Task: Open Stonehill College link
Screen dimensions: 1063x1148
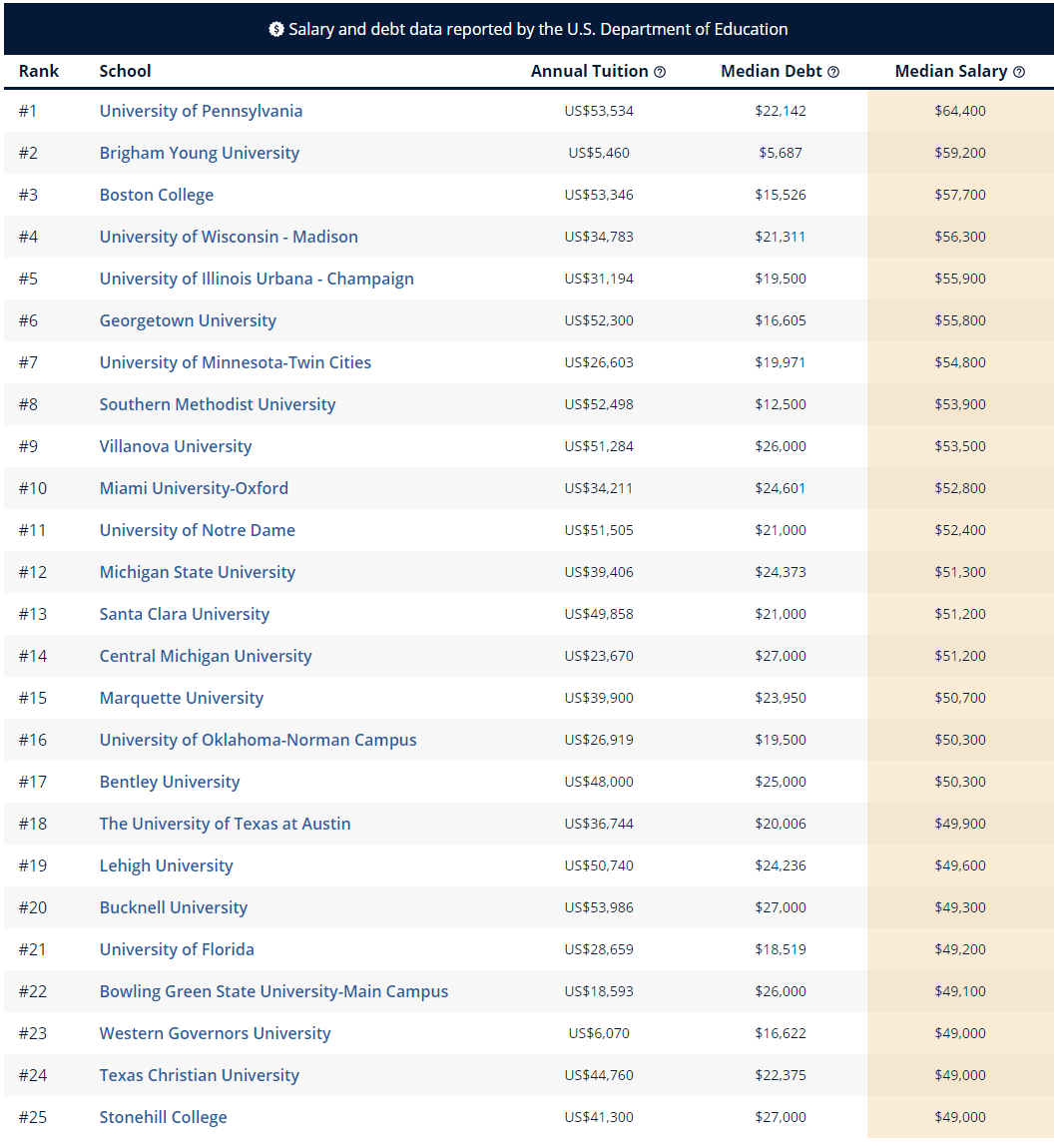Action: pyautogui.click(x=164, y=1117)
